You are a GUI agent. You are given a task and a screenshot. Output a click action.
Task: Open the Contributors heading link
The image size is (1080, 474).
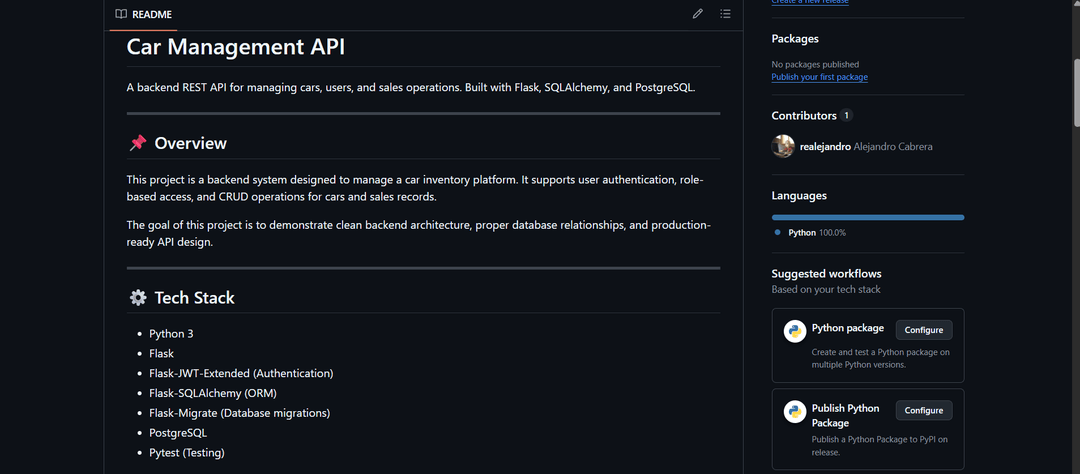click(x=804, y=116)
